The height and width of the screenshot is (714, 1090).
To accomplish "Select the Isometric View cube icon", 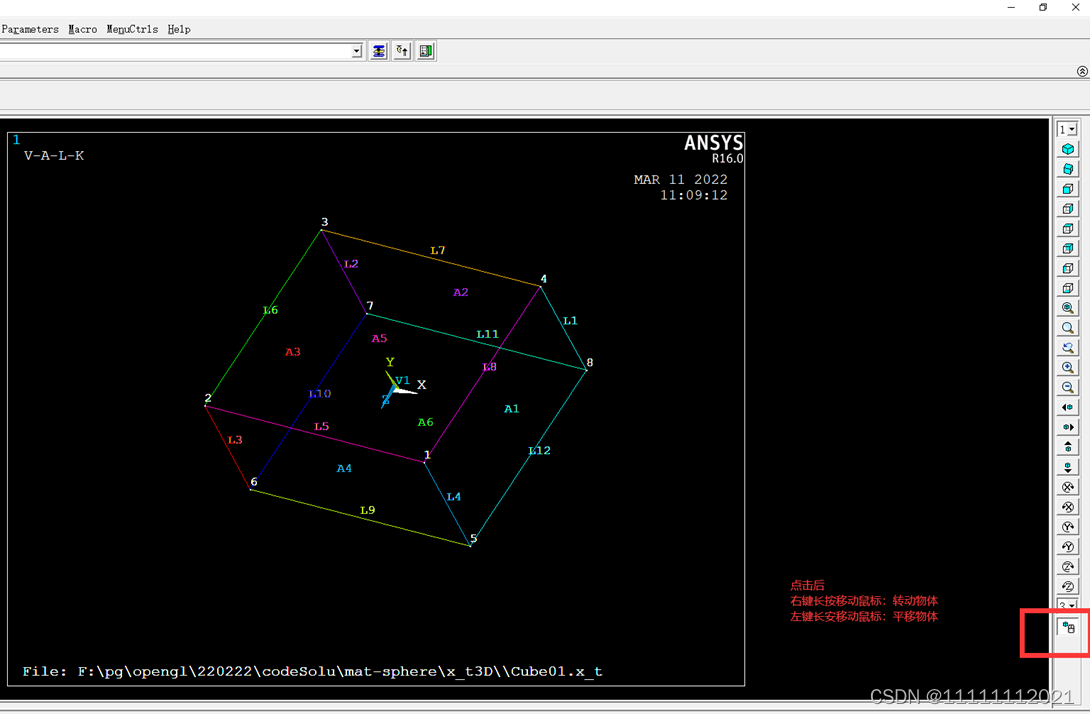I will point(1068,149).
